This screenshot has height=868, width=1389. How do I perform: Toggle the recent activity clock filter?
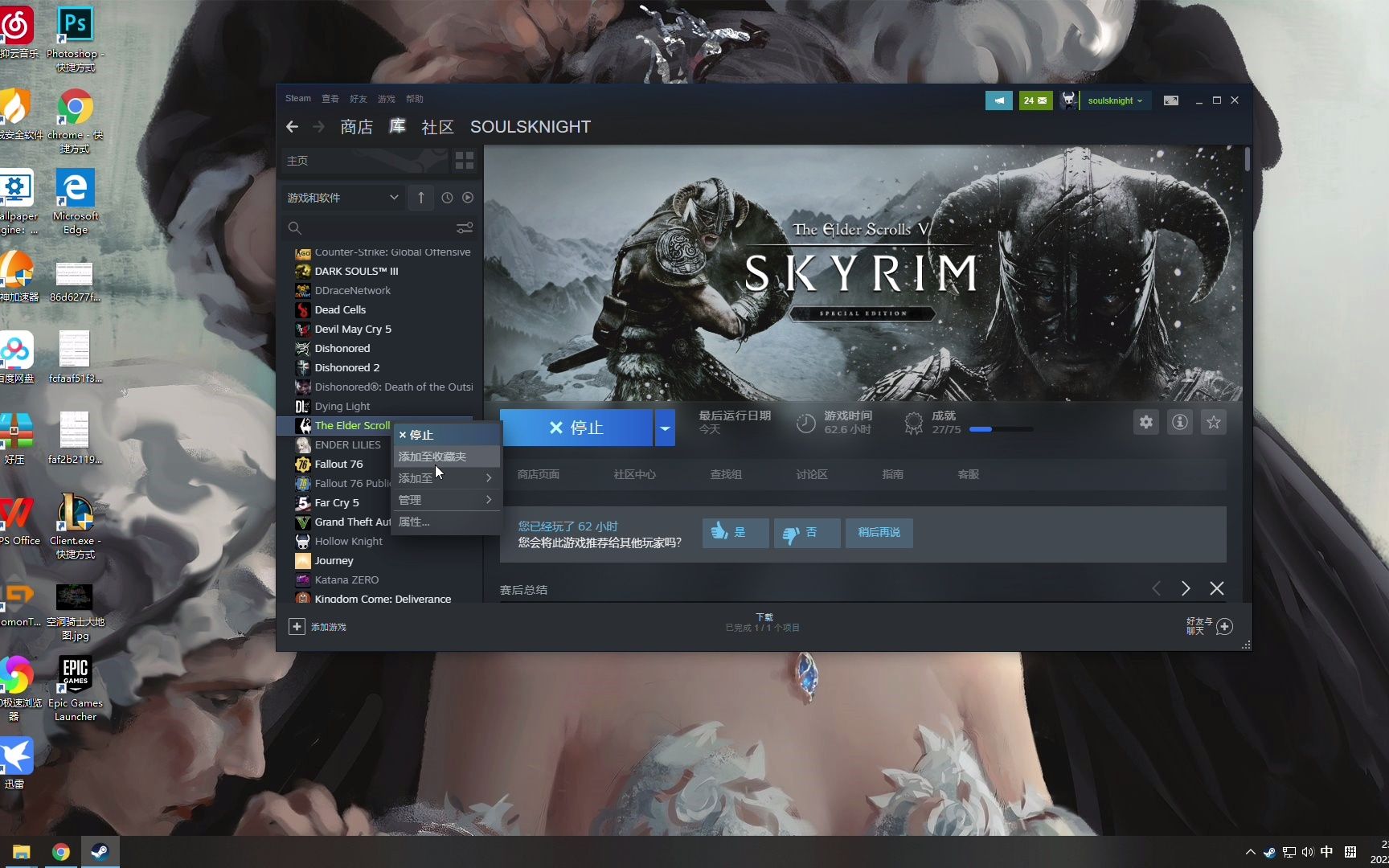tap(447, 198)
